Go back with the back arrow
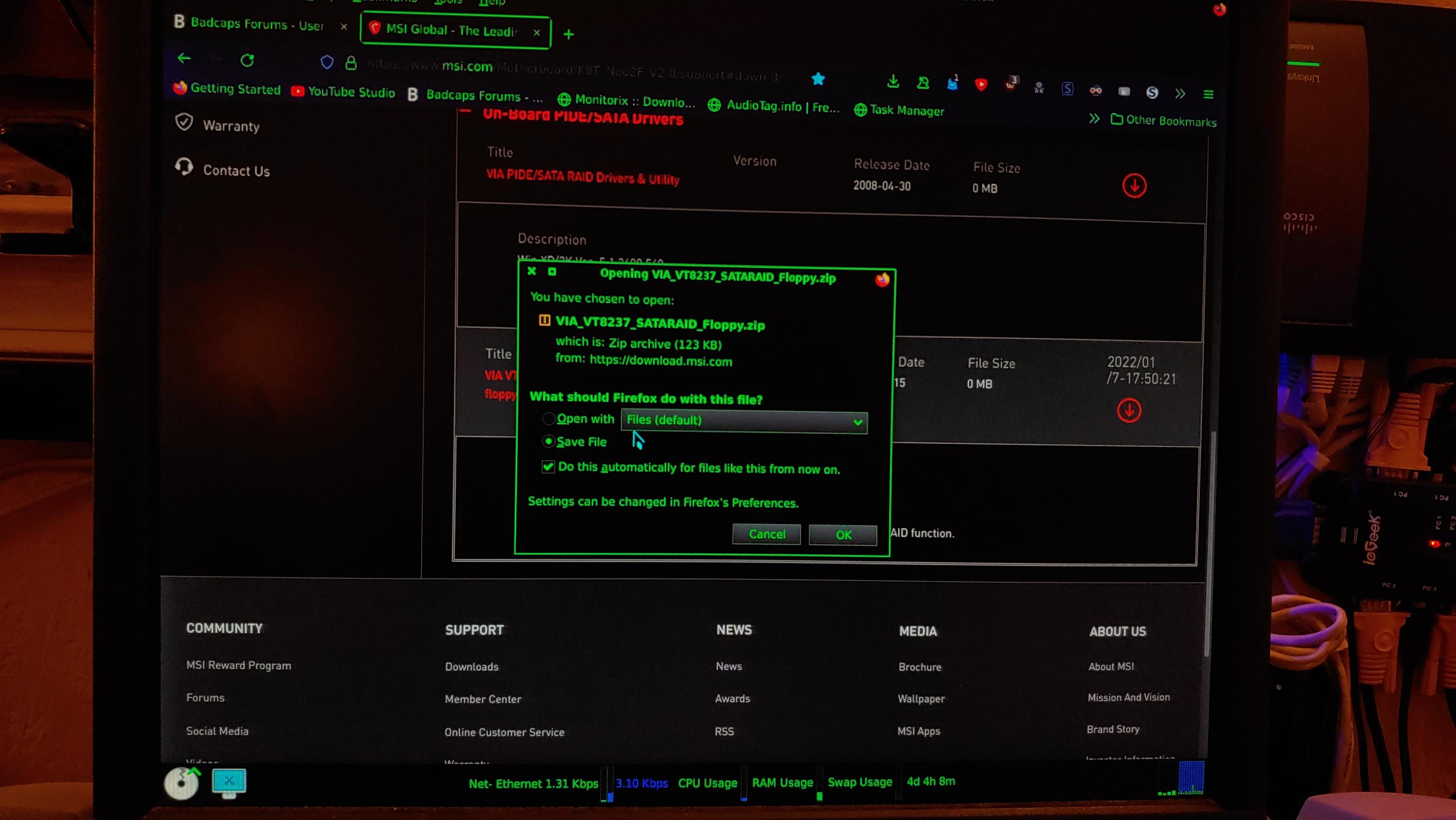The height and width of the screenshot is (820, 1456). tap(183, 58)
